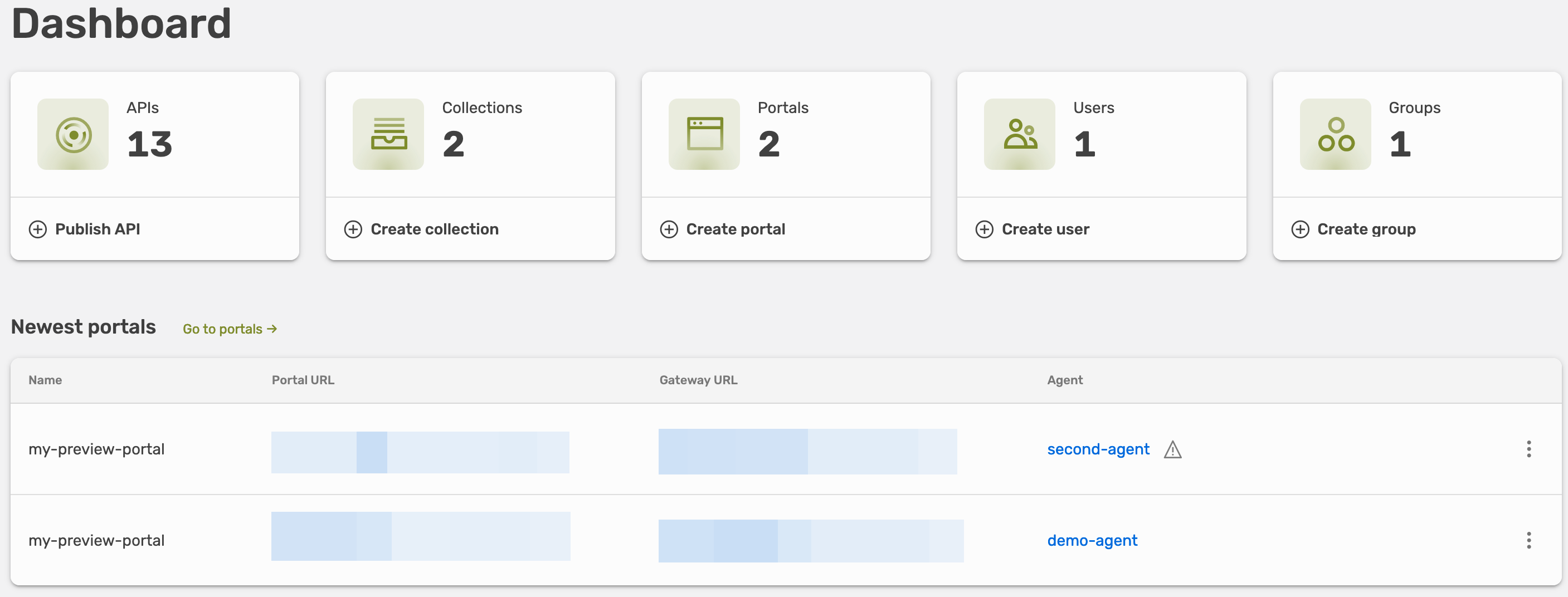Open the three-dot menu for second-agent row

[x=1528, y=449]
